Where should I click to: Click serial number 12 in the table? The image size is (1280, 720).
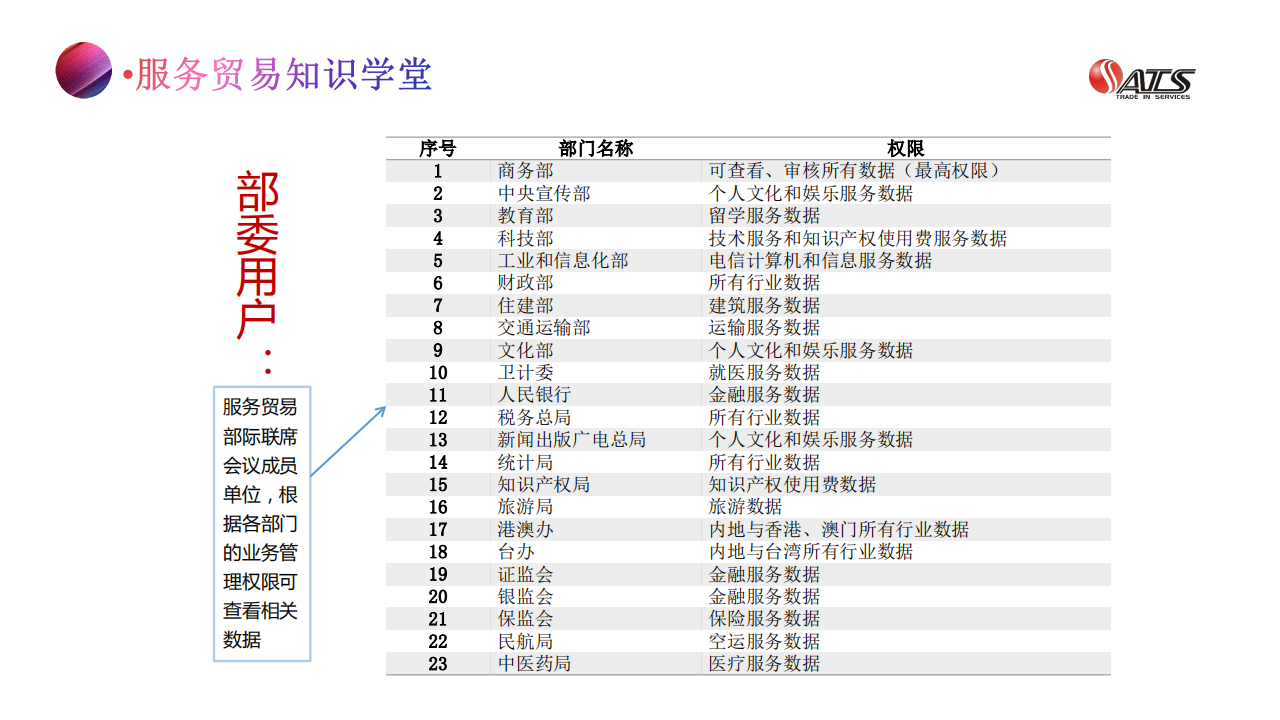[438, 417]
